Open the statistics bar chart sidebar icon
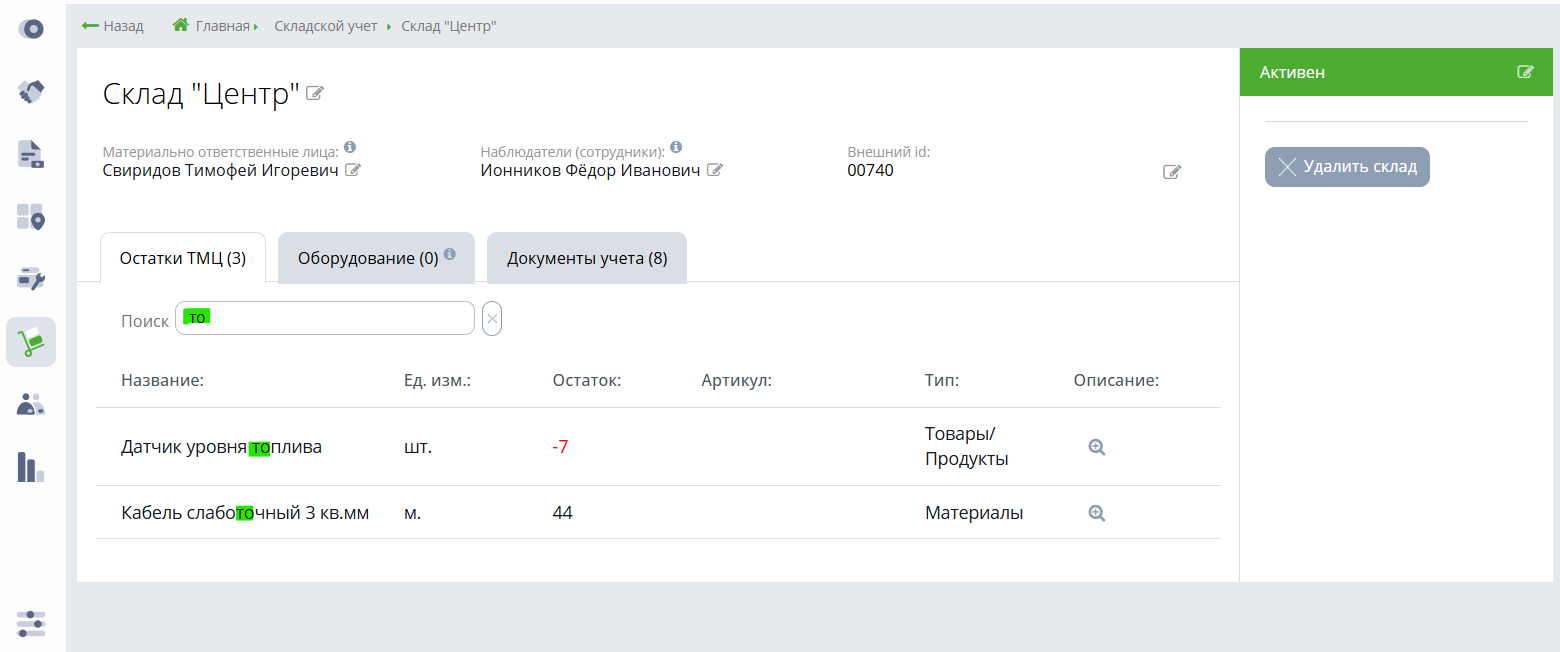The image size is (1560, 652). coord(31,467)
